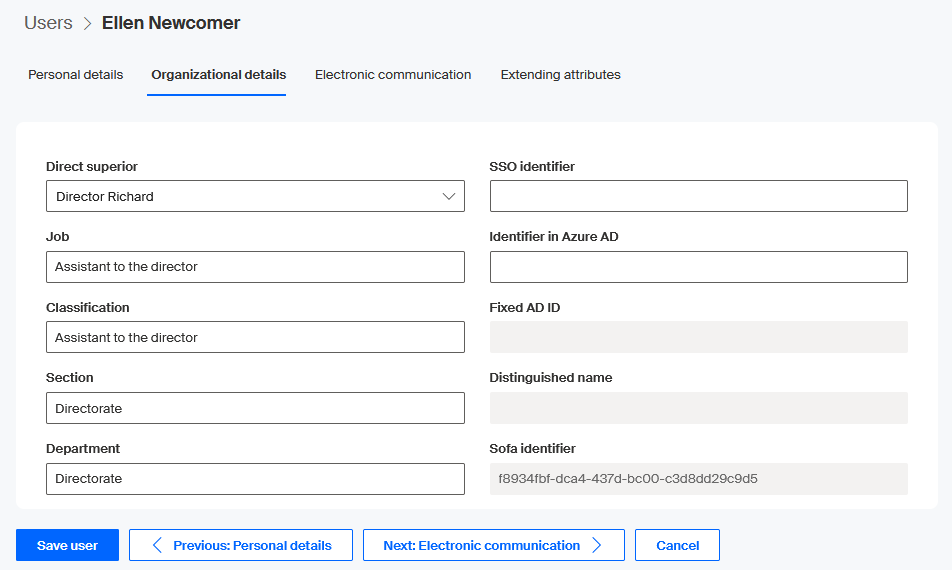Image resolution: width=952 pixels, height=570 pixels.
Task: Proceed to Next: Electronic communication
Action: click(x=493, y=545)
